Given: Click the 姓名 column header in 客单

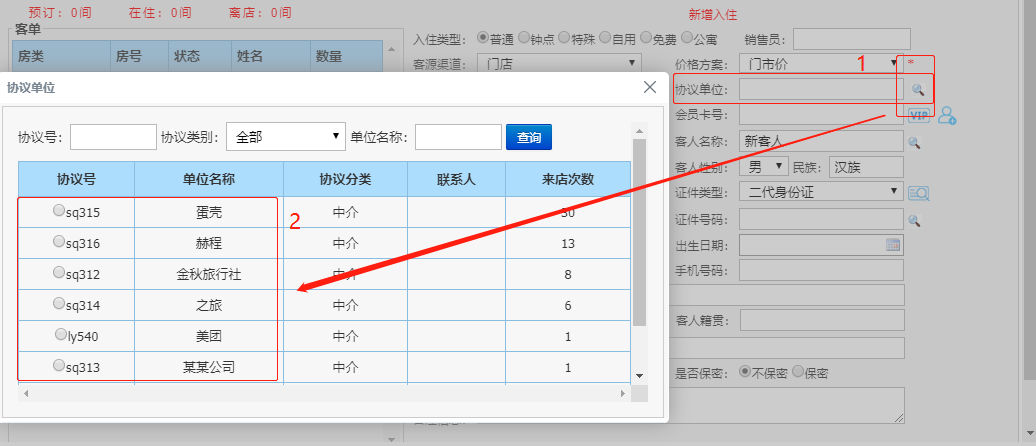Looking at the screenshot, I should 270,57.
